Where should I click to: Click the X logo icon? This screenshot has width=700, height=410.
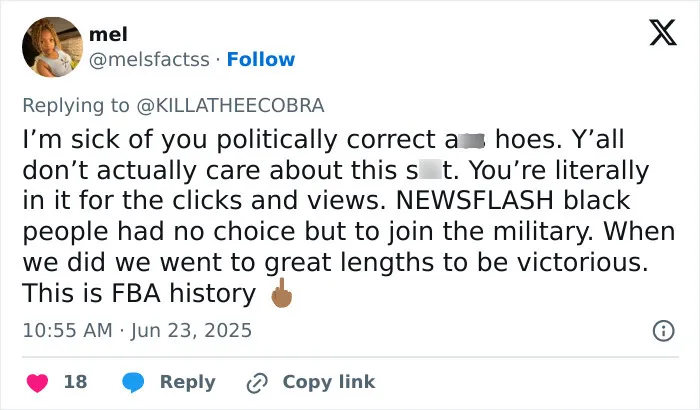point(663,32)
